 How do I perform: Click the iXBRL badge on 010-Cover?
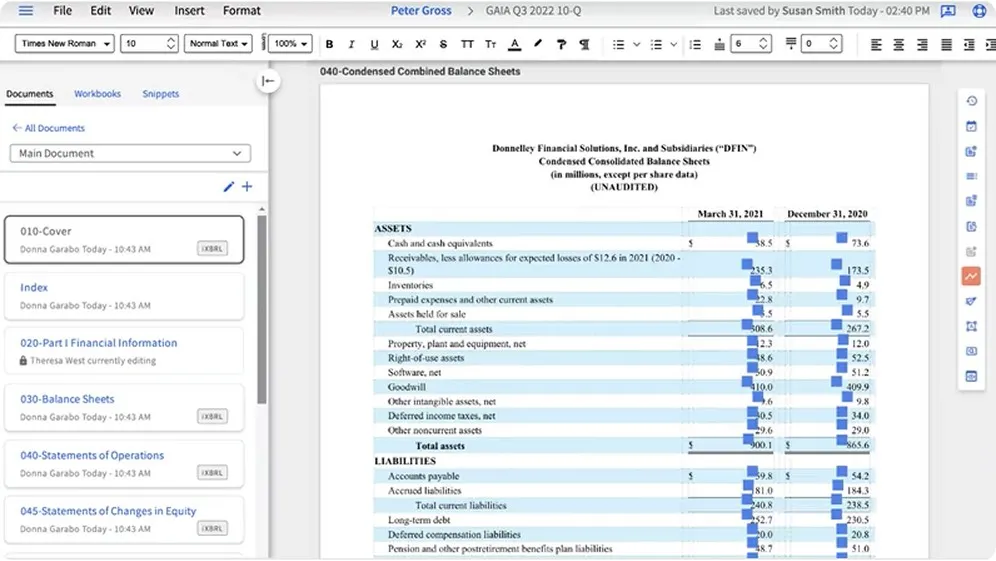pyautogui.click(x=212, y=248)
